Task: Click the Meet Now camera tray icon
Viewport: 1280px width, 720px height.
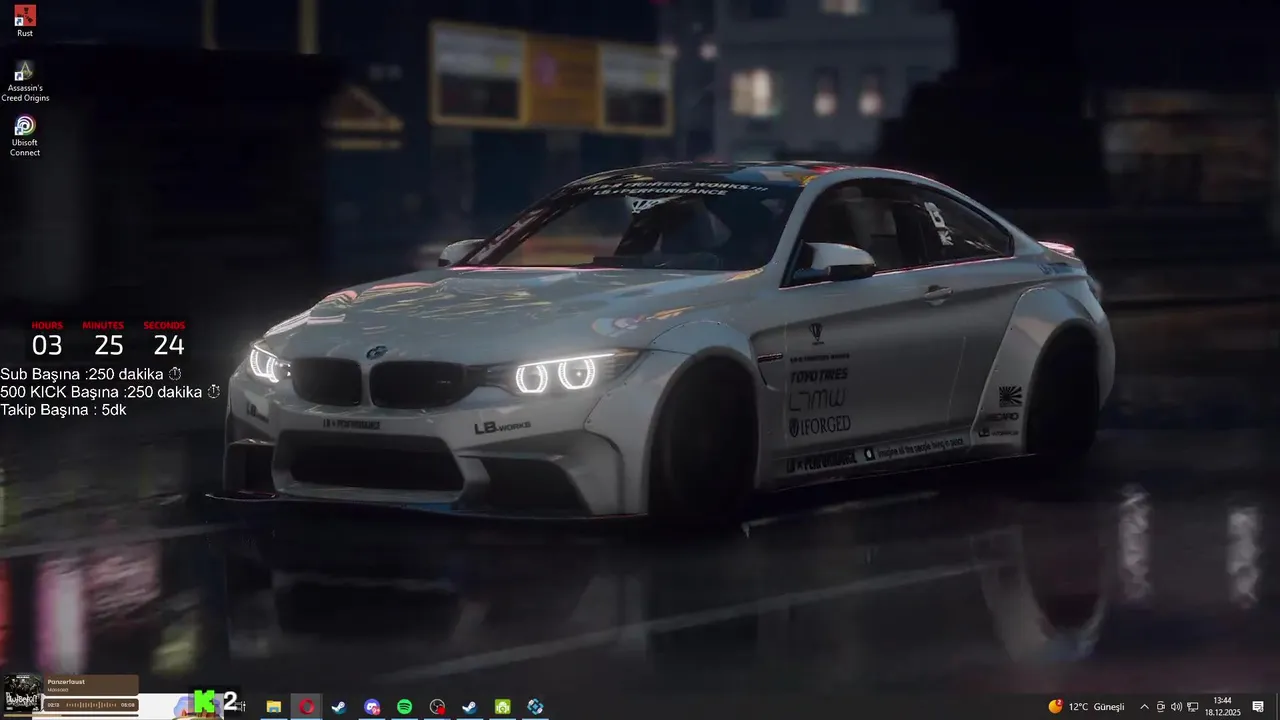Action: pos(1160,707)
